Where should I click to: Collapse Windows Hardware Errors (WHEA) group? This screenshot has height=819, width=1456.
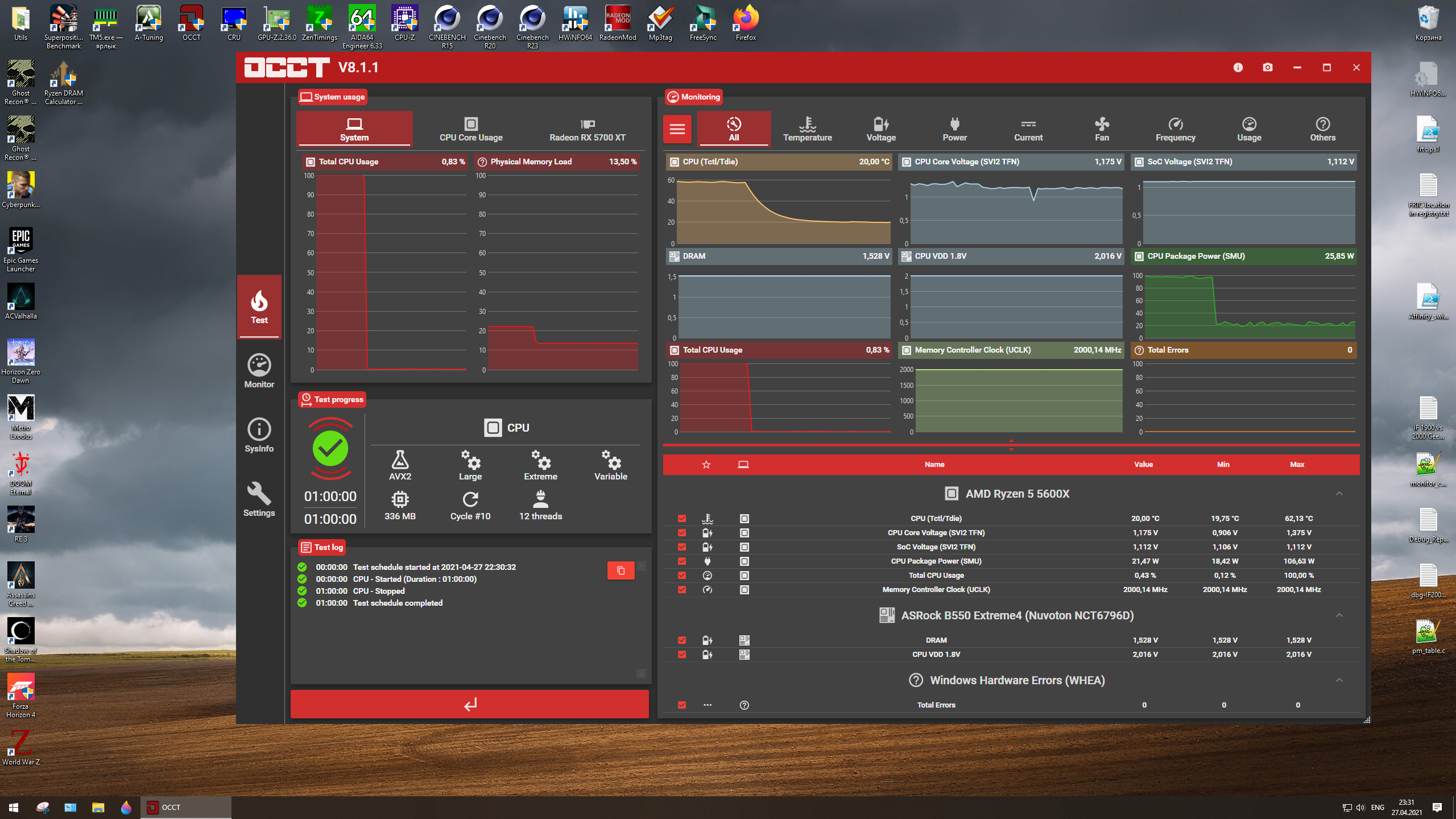click(1339, 680)
